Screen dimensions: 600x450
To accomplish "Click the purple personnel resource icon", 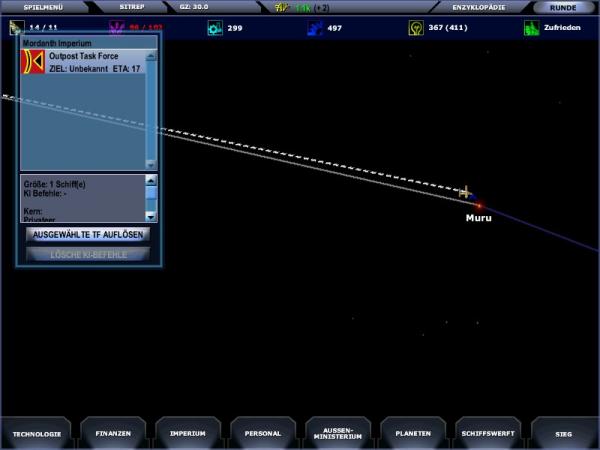I will click(116, 28).
